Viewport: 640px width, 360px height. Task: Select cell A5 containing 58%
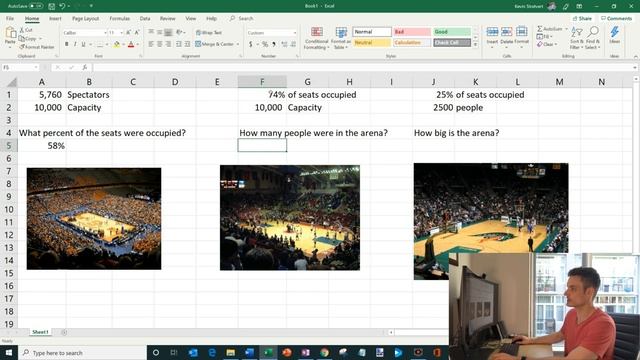point(42,146)
